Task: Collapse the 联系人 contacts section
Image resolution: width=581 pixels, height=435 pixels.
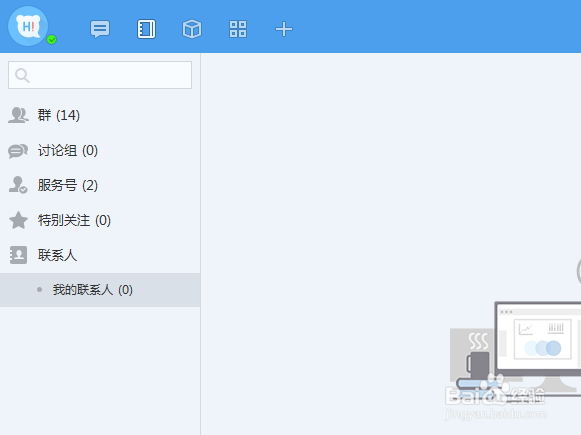Action: coord(100,255)
